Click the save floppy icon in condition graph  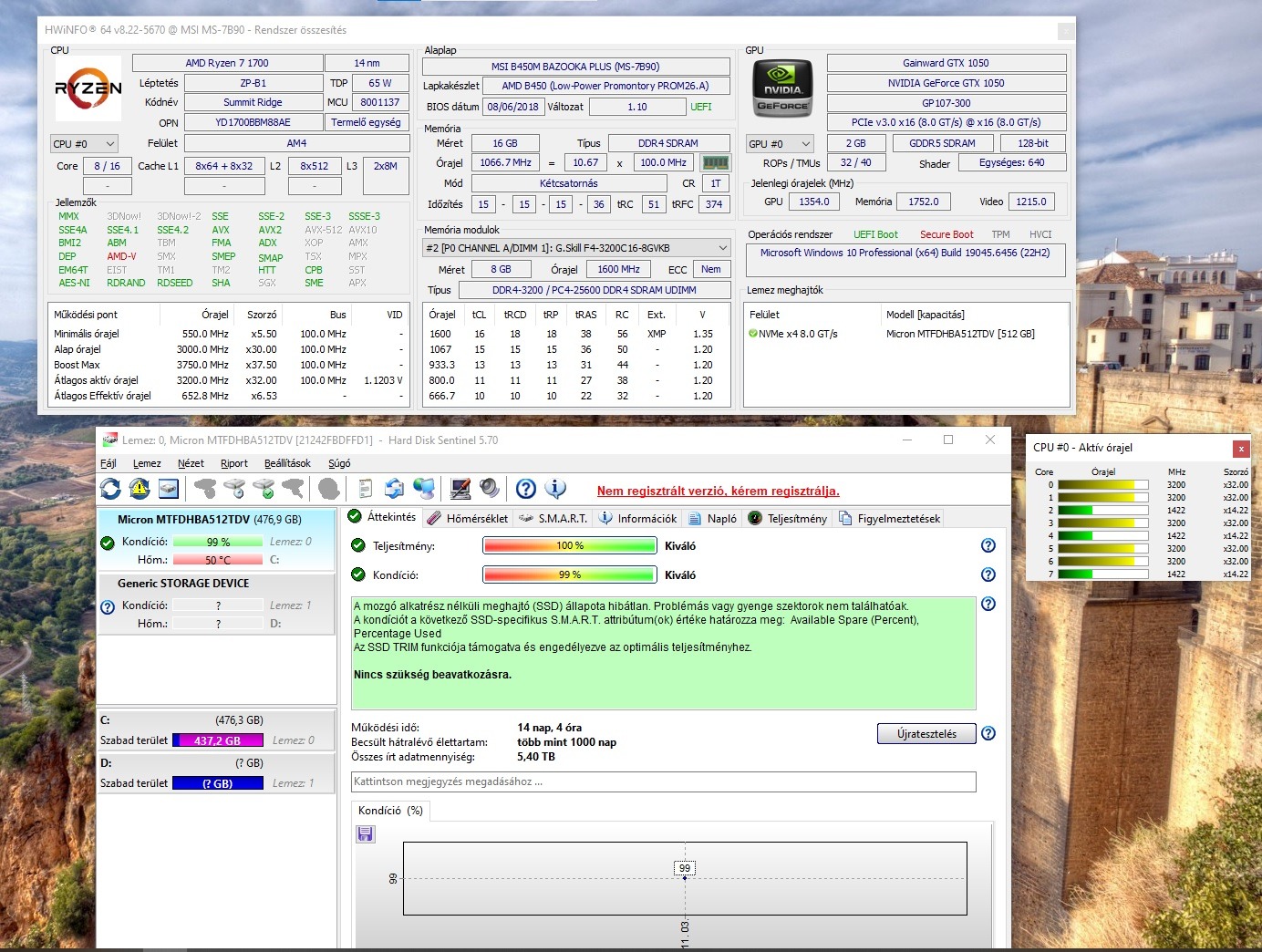pos(366,833)
